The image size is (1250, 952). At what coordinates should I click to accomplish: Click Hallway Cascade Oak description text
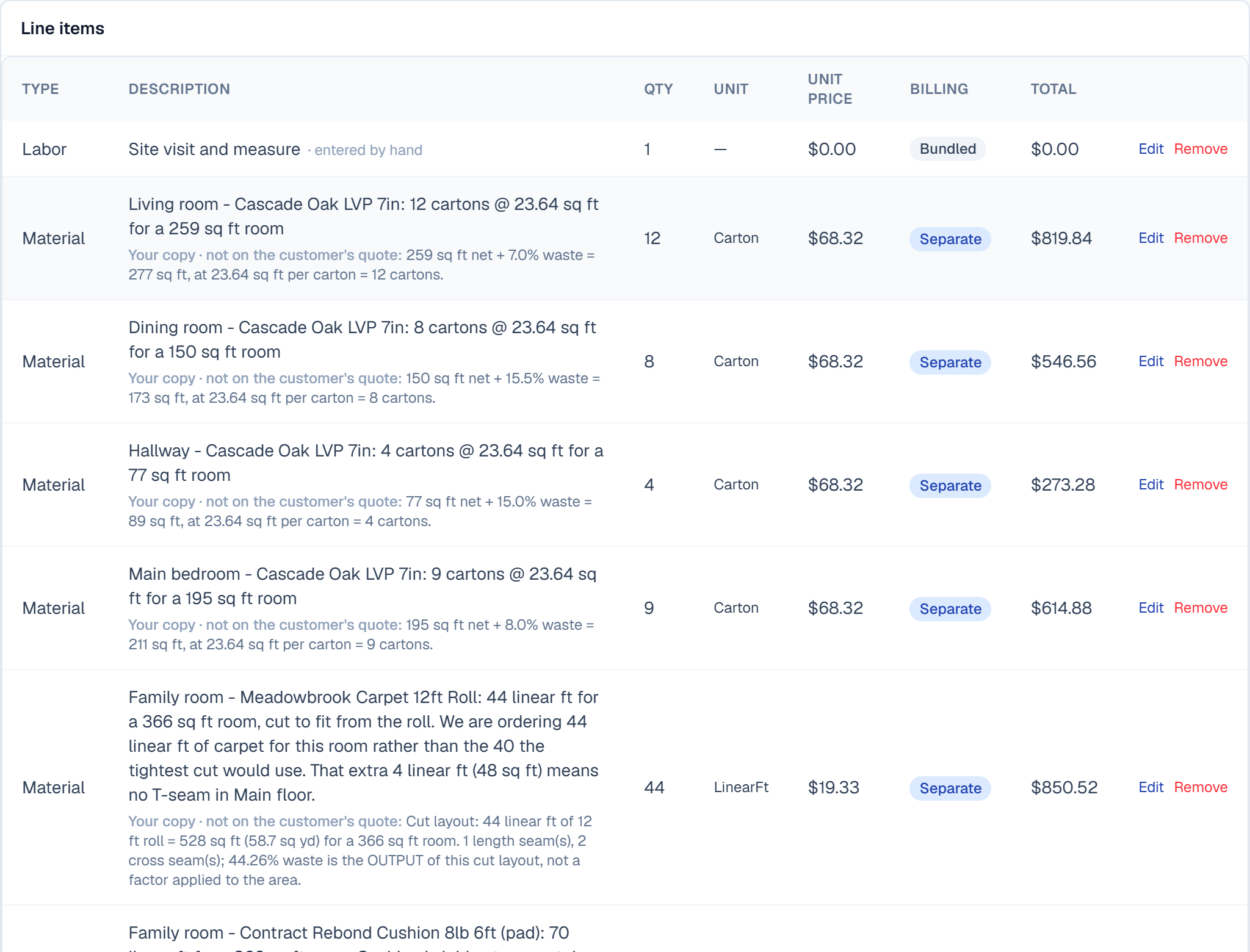(x=366, y=463)
